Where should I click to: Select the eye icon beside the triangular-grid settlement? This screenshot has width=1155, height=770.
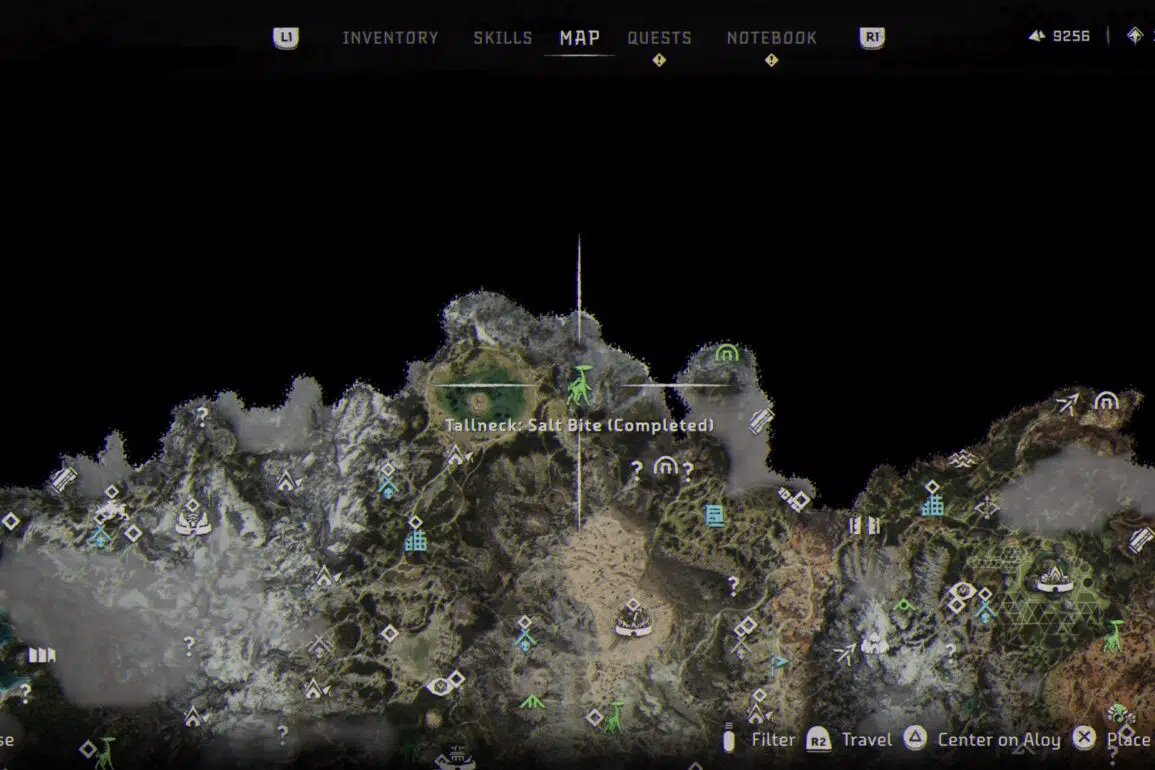pos(961,592)
